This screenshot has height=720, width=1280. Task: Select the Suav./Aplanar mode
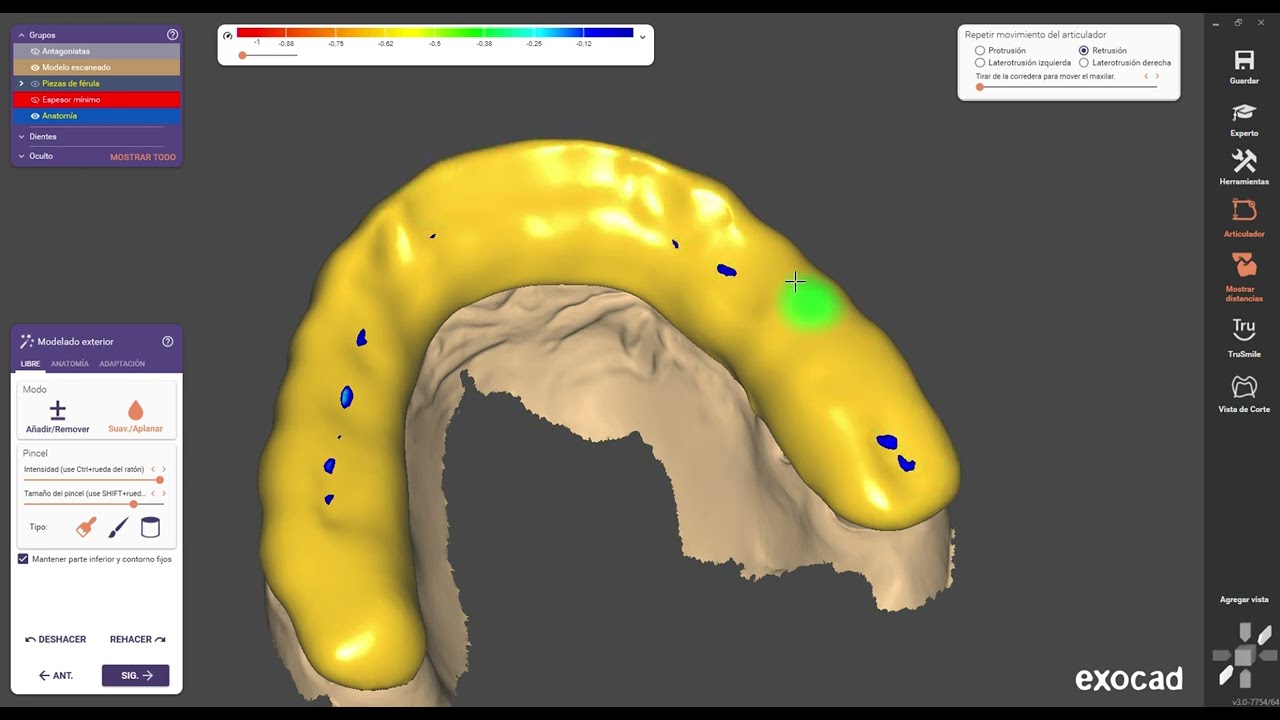point(135,417)
